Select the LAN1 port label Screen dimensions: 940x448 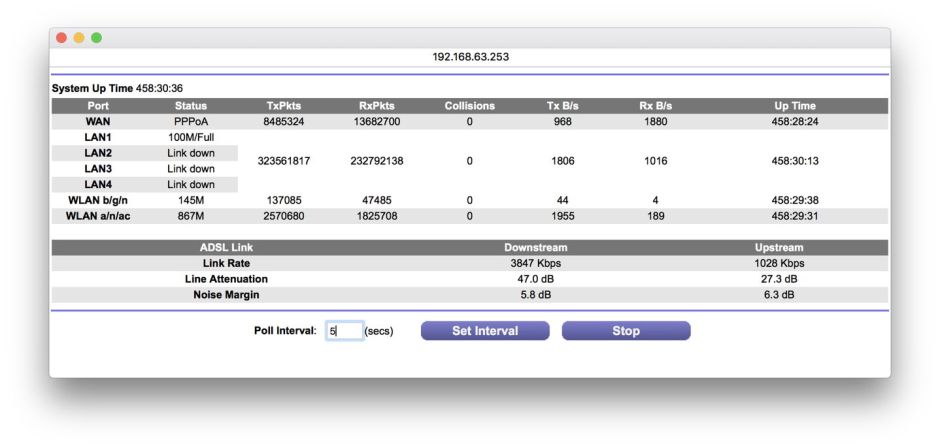pos(97,137)
